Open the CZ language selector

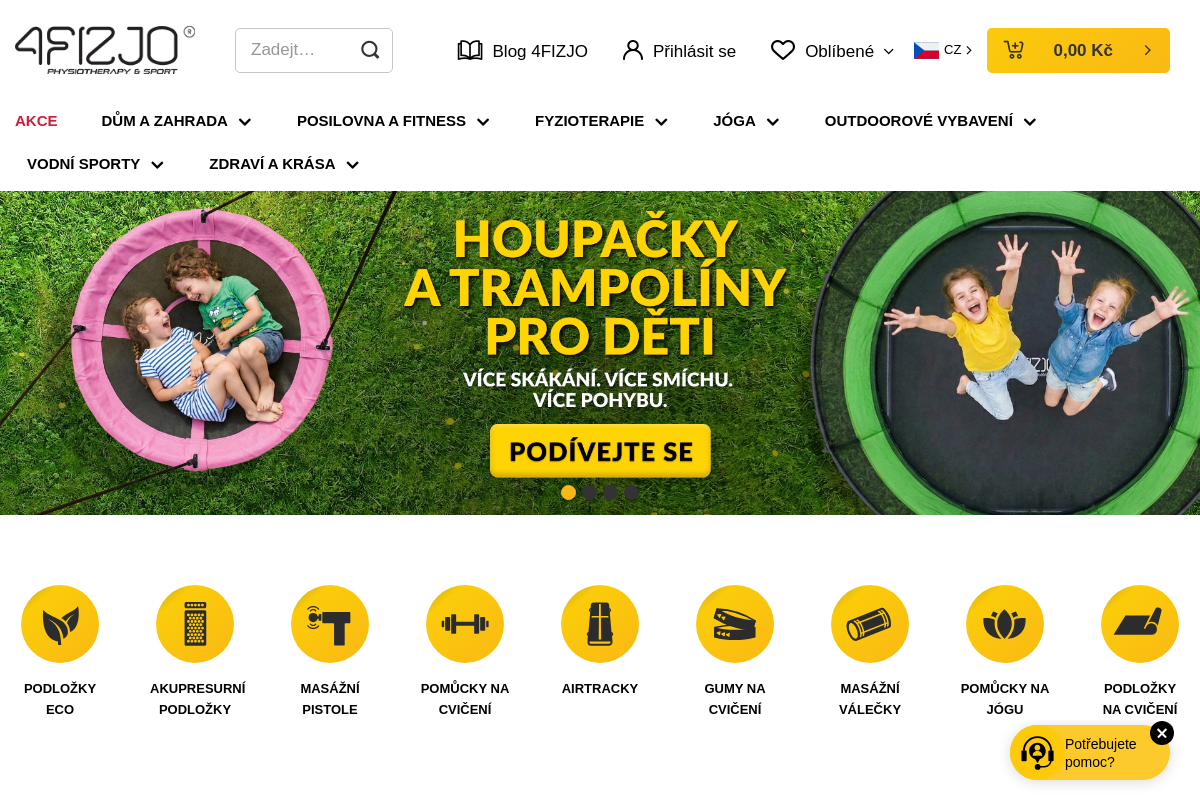(x=943, y=50)
